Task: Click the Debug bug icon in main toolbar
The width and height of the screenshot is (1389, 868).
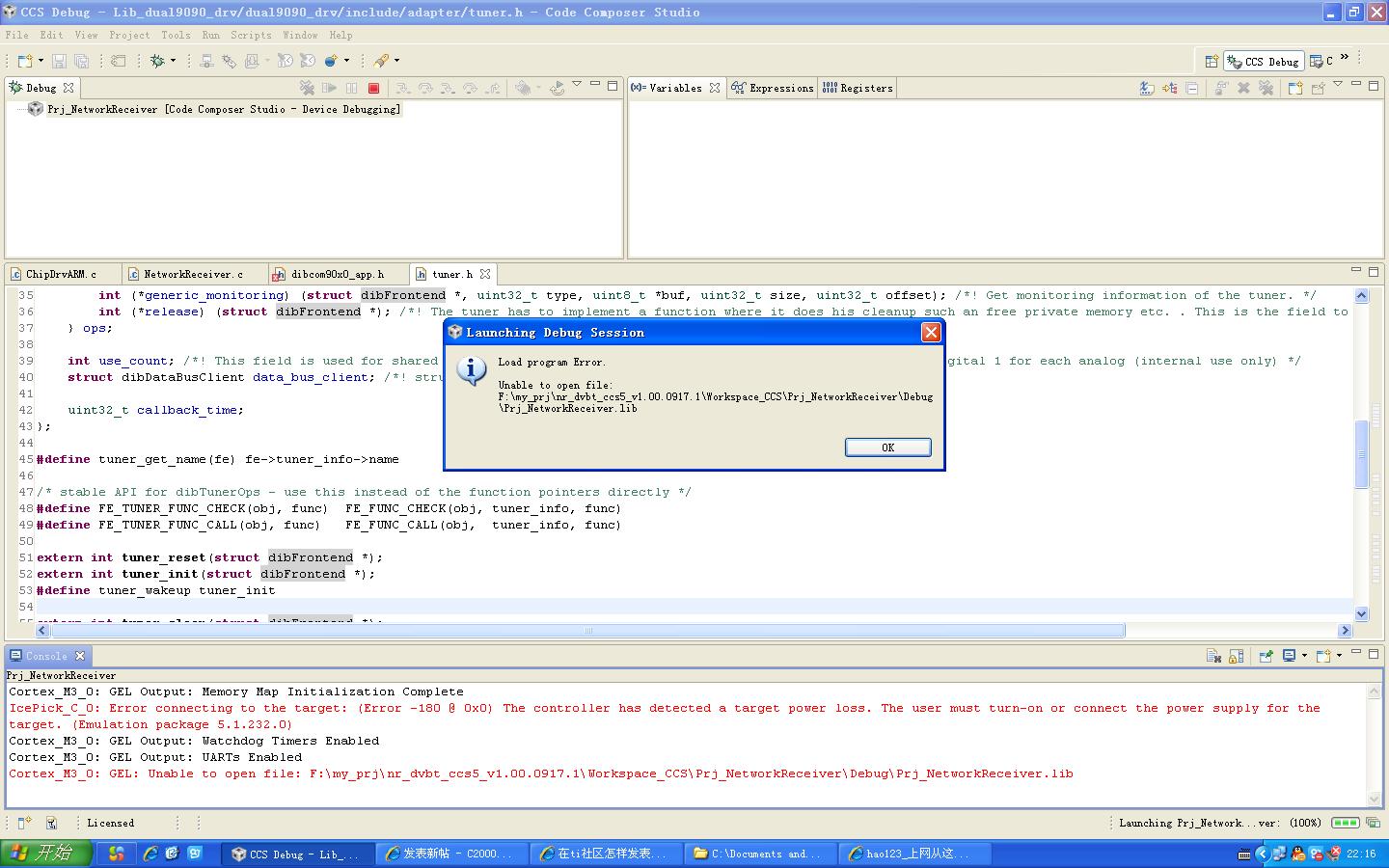Action: point(157,61)
